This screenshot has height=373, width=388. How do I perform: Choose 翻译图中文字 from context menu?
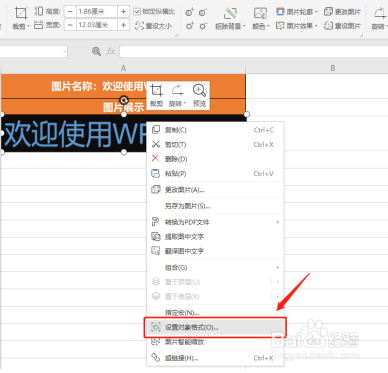click(x=215, y=251)
